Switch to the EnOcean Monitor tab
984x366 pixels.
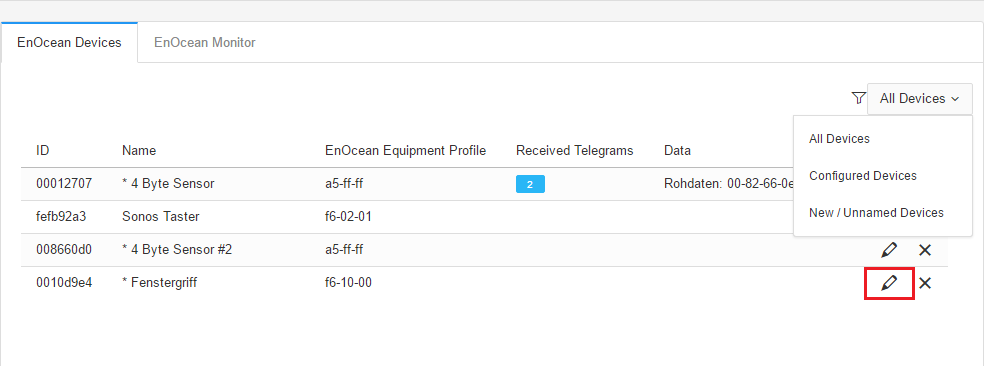(x=205, y=43)
